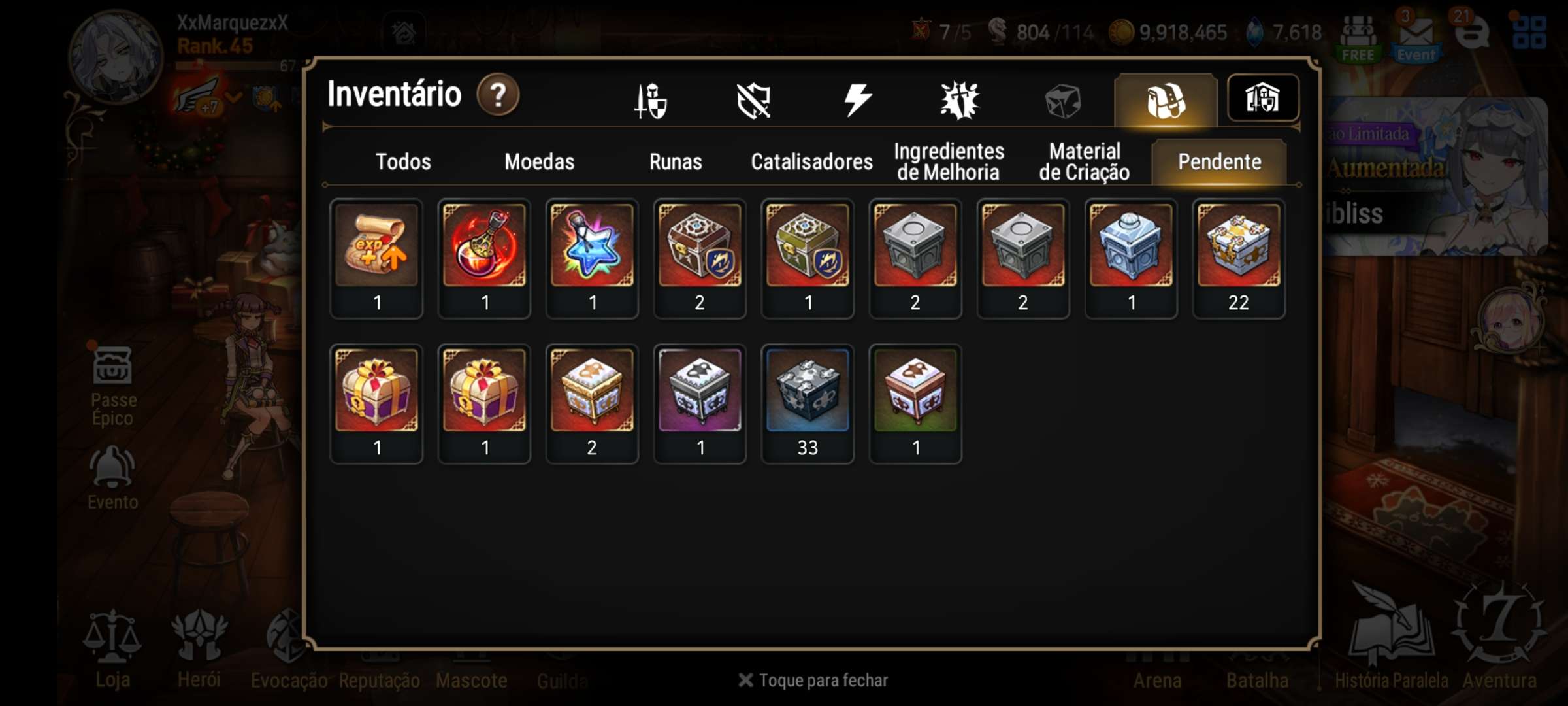This screenshot has height=706, width=1568.
Task: Select the weapon and armor equipment icon
Action: click(x=650, y=101)
